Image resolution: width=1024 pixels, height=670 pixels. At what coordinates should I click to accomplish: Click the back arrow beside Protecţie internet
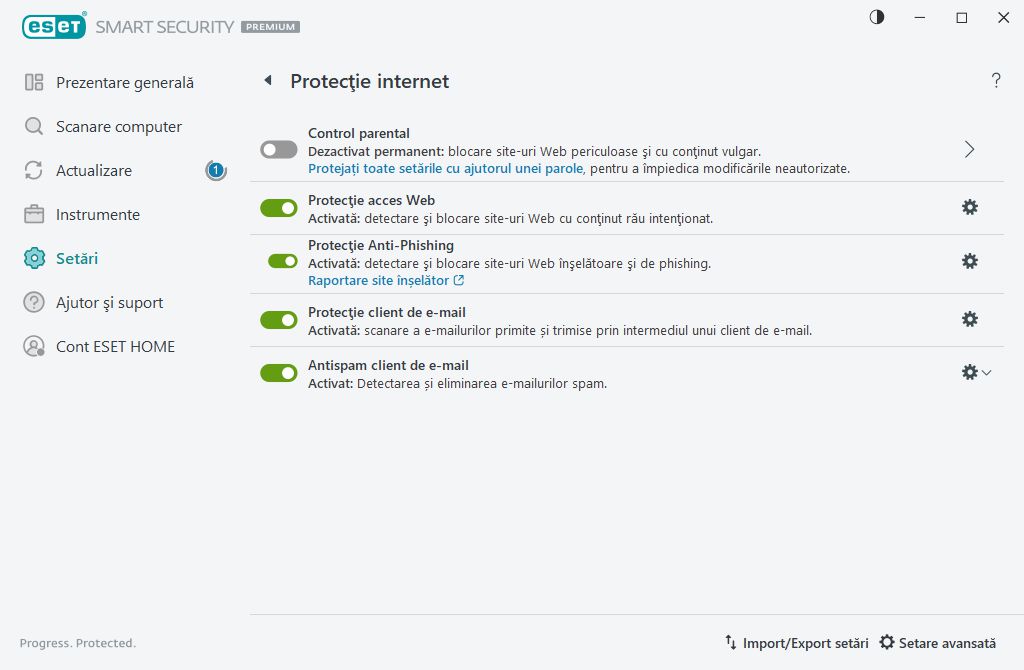point(267,81)
